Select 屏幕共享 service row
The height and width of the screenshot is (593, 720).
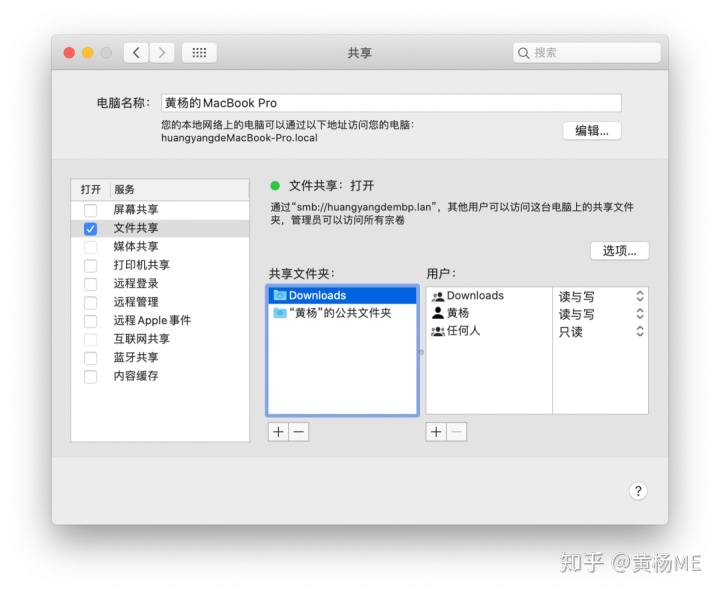point(160,210)
